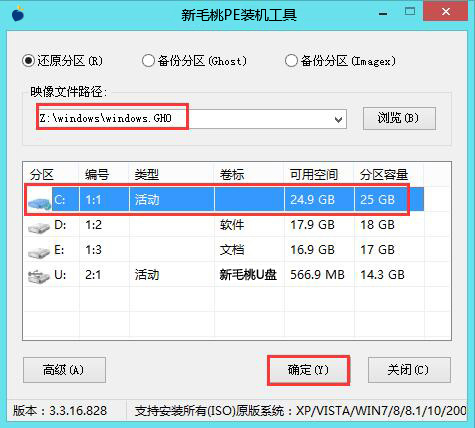Sort by the 分区容量 column header
This screenshot has width=475, height=428.
click(384, 174)
